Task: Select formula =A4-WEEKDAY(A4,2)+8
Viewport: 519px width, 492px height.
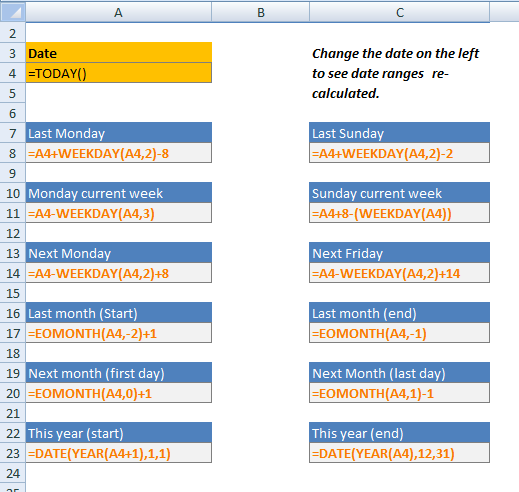Action: tap(119, 273)
